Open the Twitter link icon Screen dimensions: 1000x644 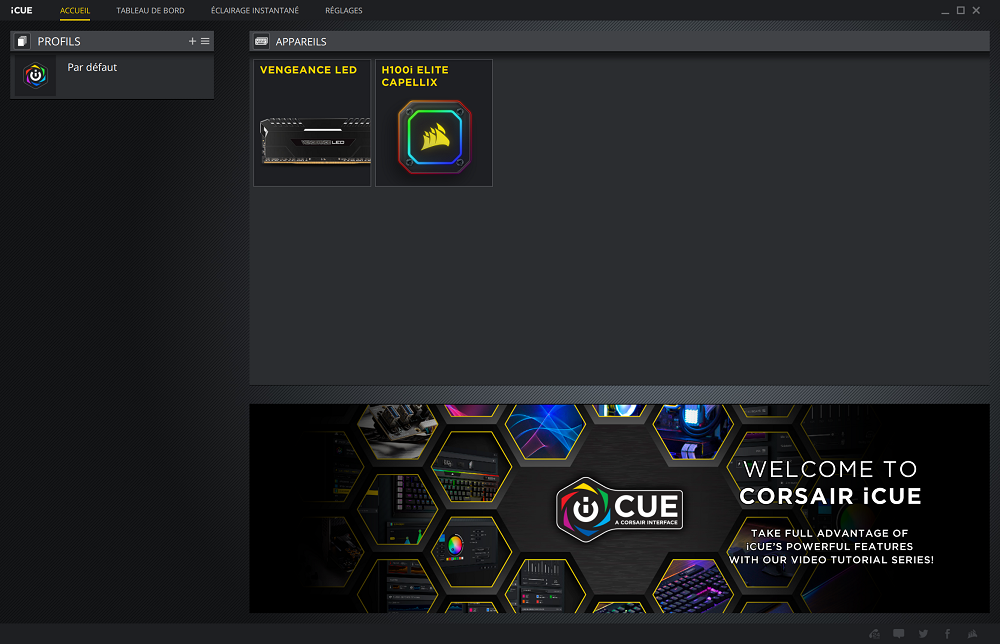click(923, 634)
